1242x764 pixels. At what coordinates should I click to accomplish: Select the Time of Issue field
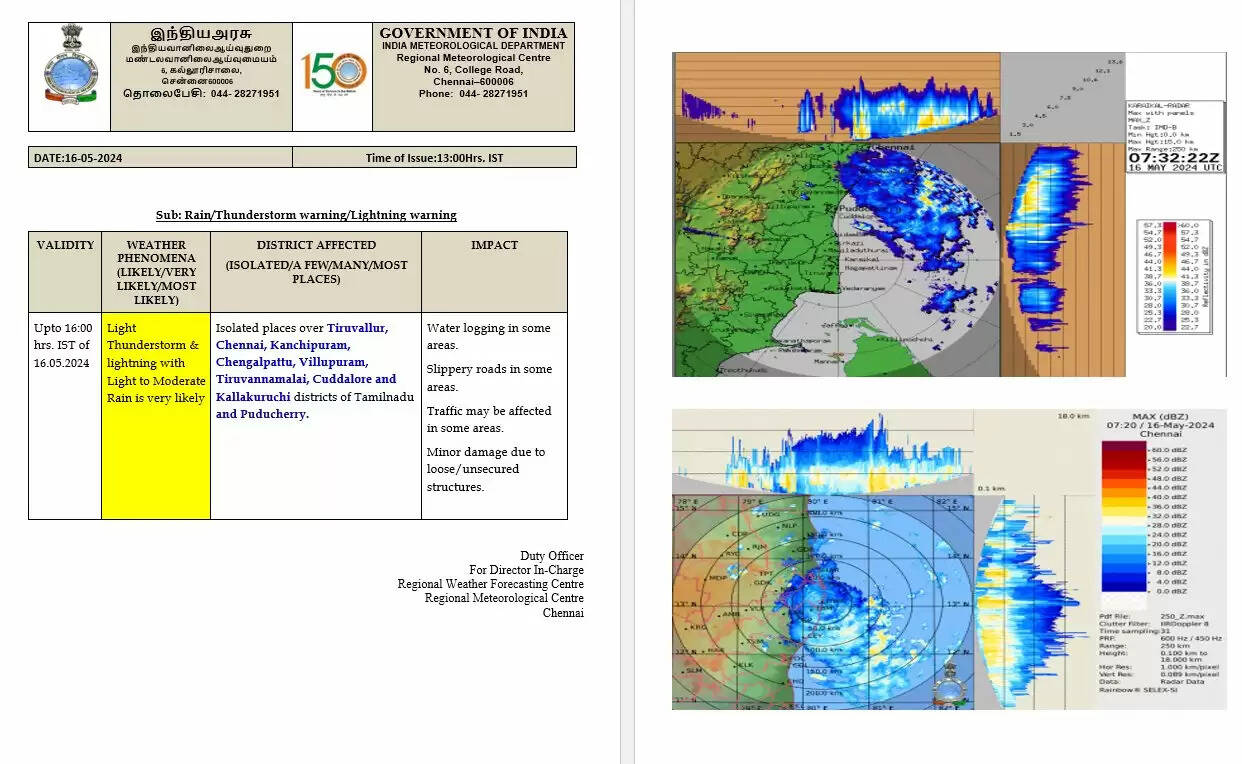coord(434,158)
